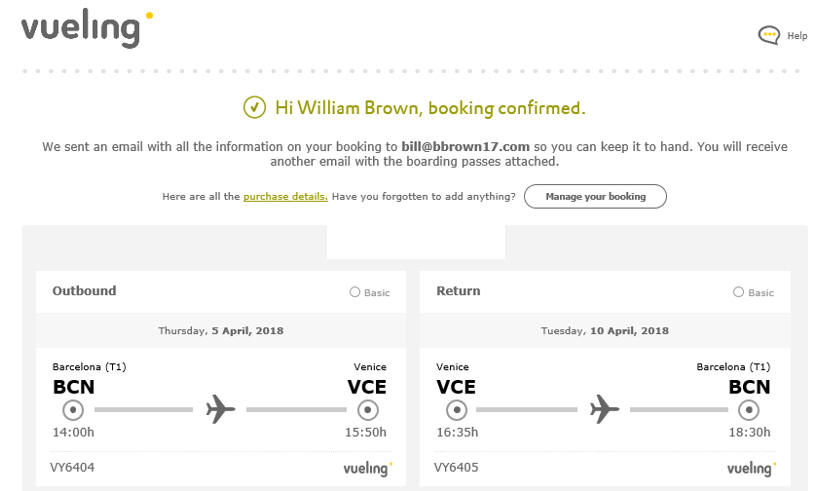Click Vueling logo in outbound flight card

pos(368,468)
